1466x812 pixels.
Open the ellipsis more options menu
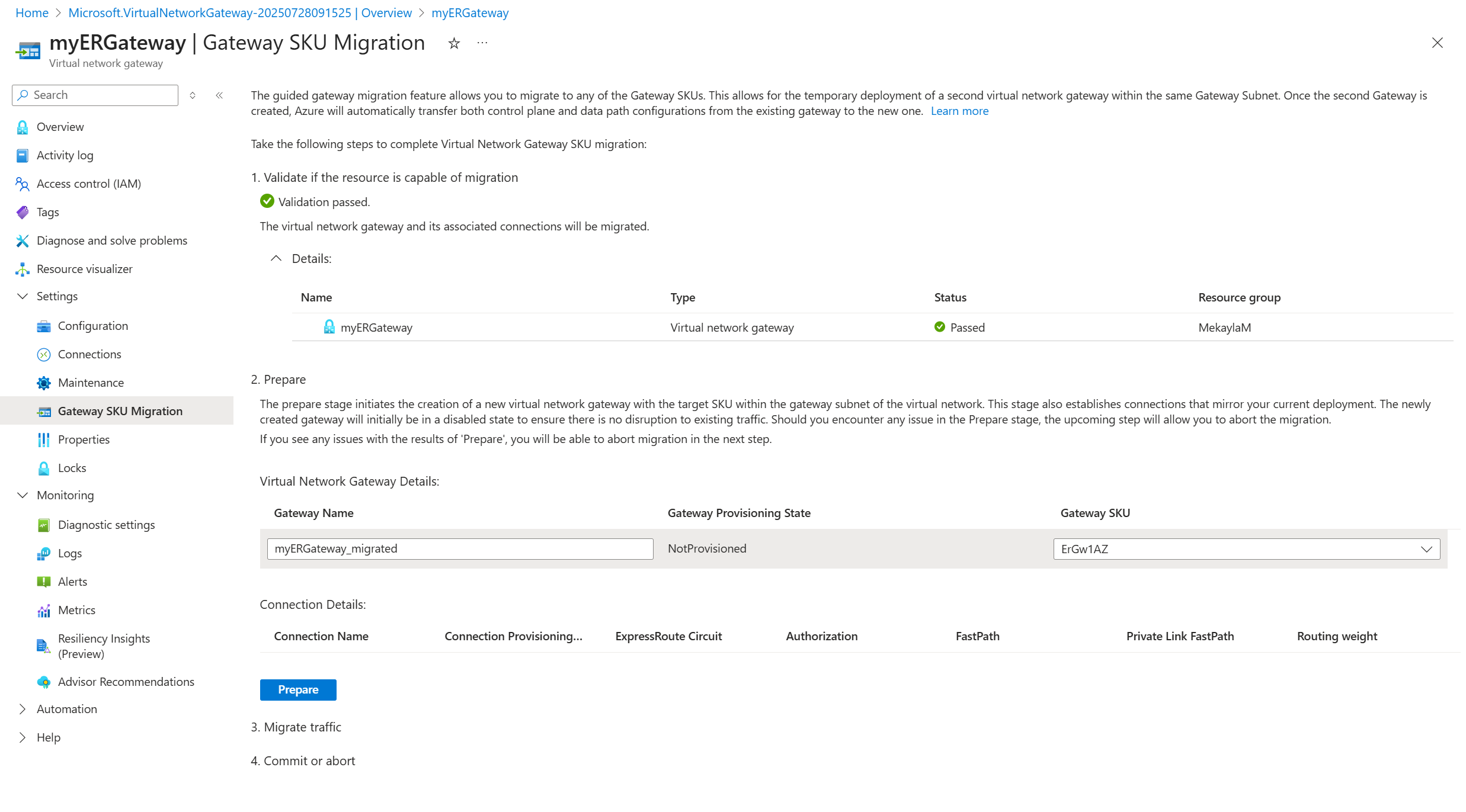coord(482,43)
